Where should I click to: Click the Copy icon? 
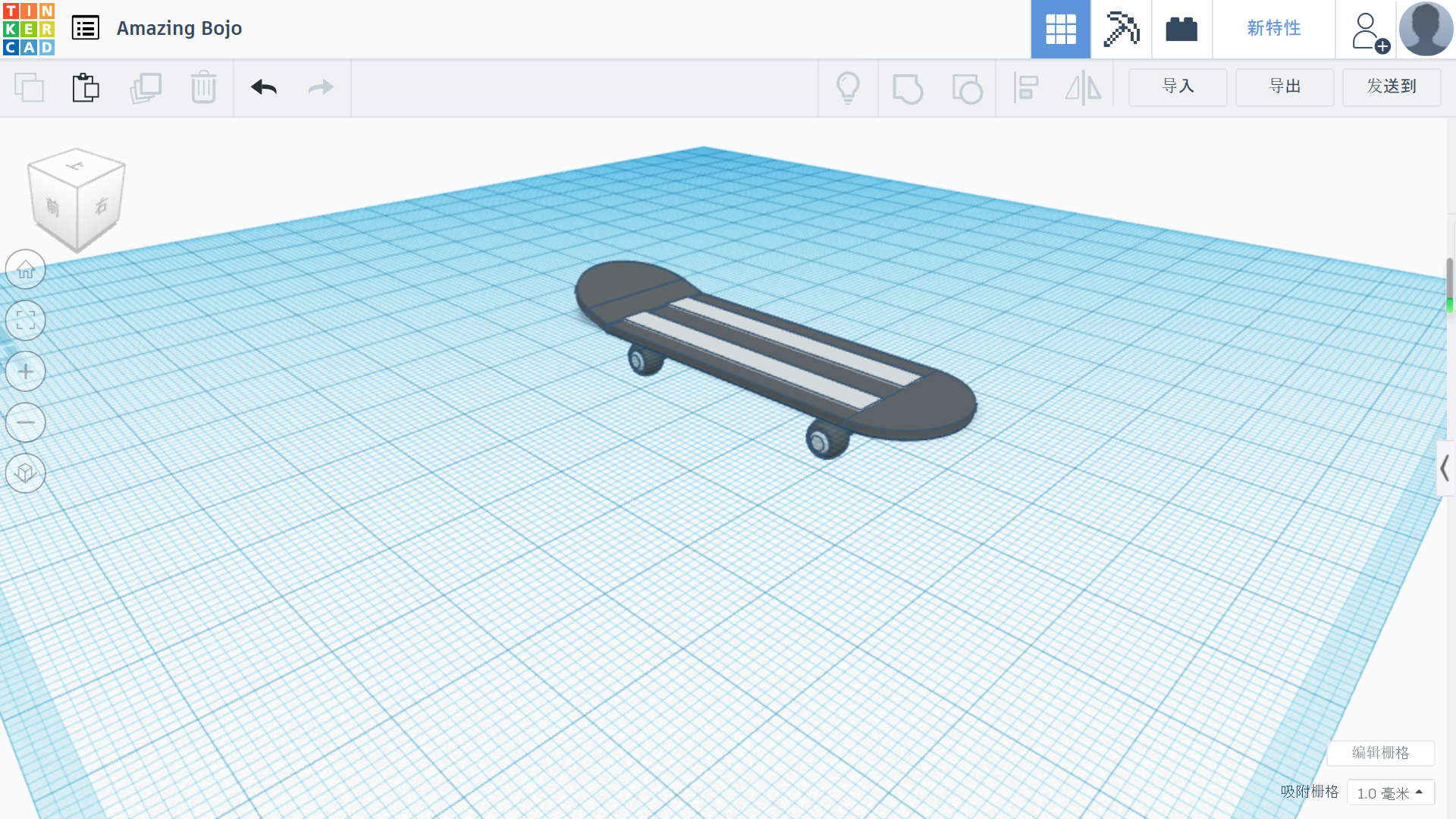pos(30,88)
